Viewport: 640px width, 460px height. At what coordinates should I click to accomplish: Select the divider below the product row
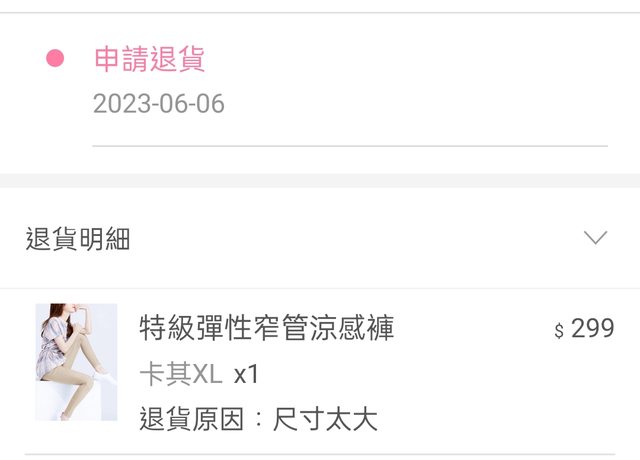[320, 454]
